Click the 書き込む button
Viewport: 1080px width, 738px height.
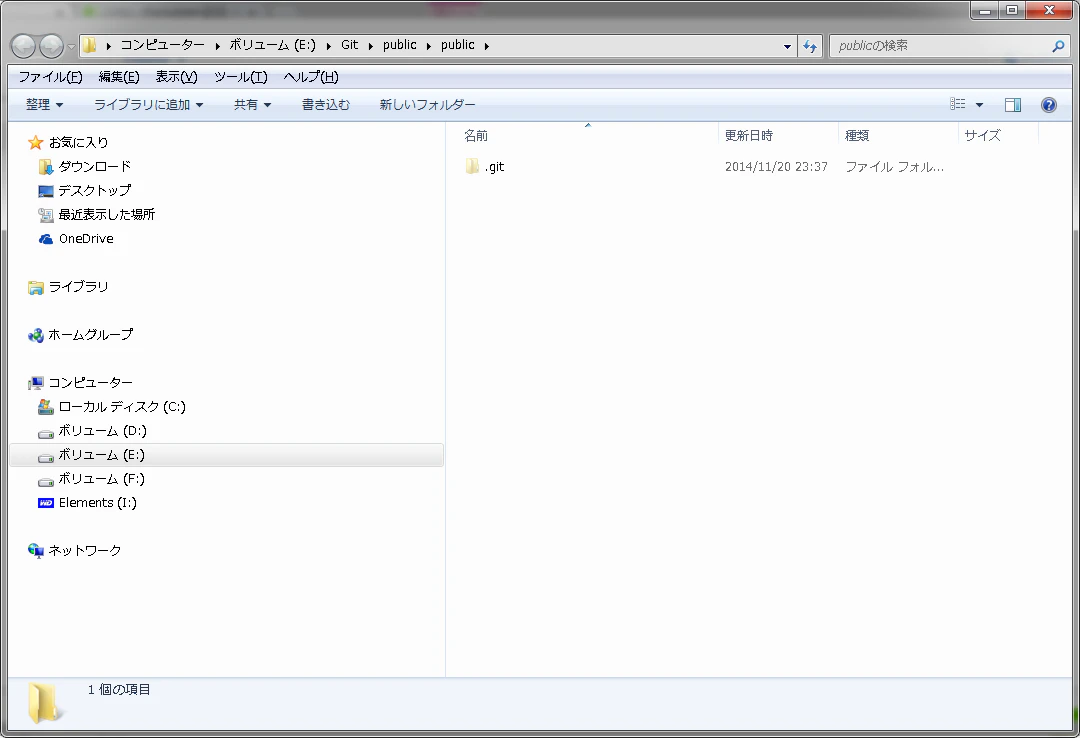tap(326, 105)
